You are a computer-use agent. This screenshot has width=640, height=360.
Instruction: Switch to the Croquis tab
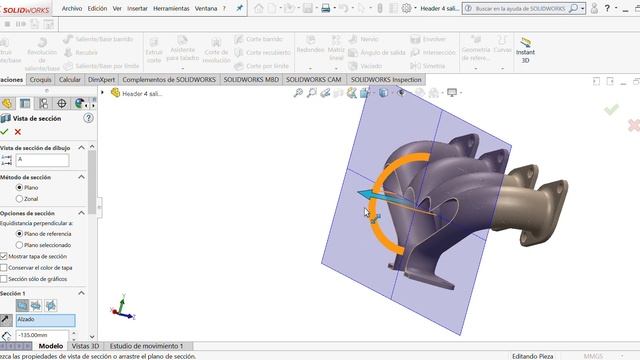(x=40, y=80)
